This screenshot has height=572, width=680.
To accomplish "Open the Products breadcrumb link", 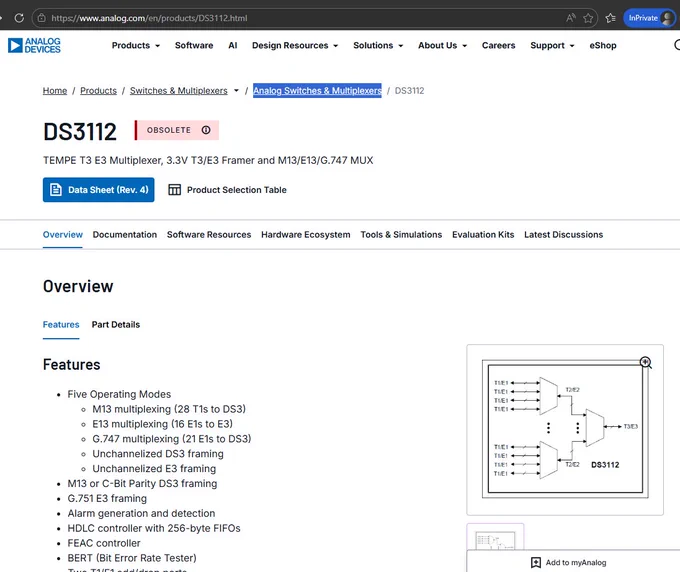I will [98, 91].
